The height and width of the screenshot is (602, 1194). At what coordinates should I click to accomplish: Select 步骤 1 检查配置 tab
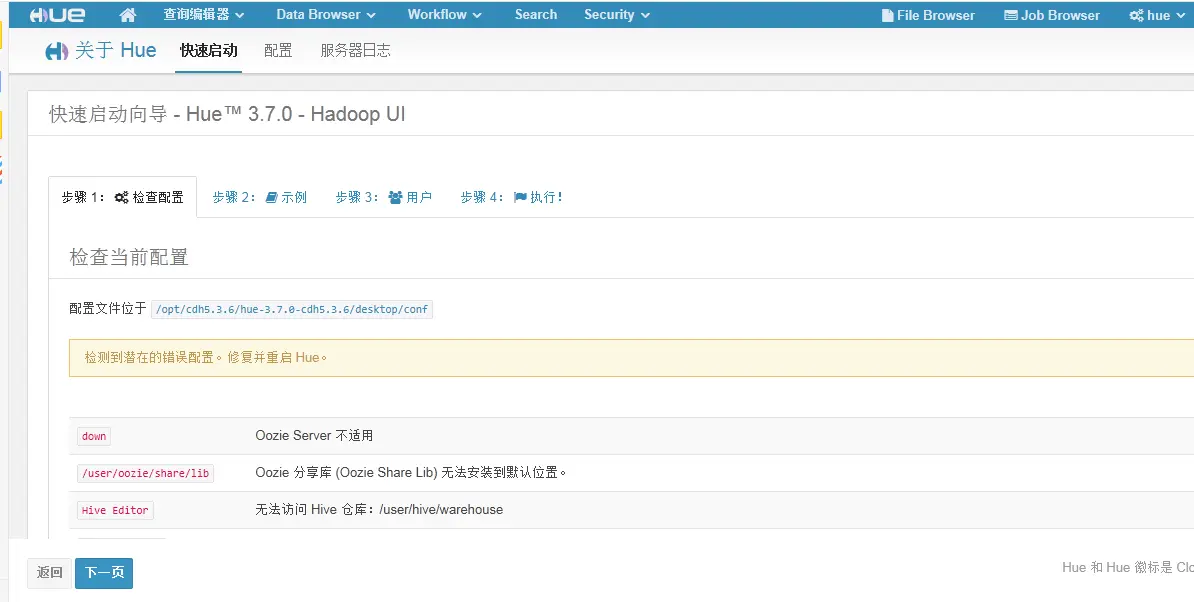pyautogui.click(x=123, y=197)
